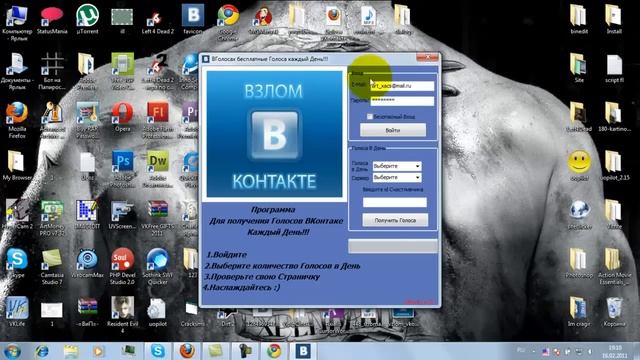Viewport: 640px width, 360px height.
Task: Open the VKLife desktop shortcut
Action: pos(17,311)
